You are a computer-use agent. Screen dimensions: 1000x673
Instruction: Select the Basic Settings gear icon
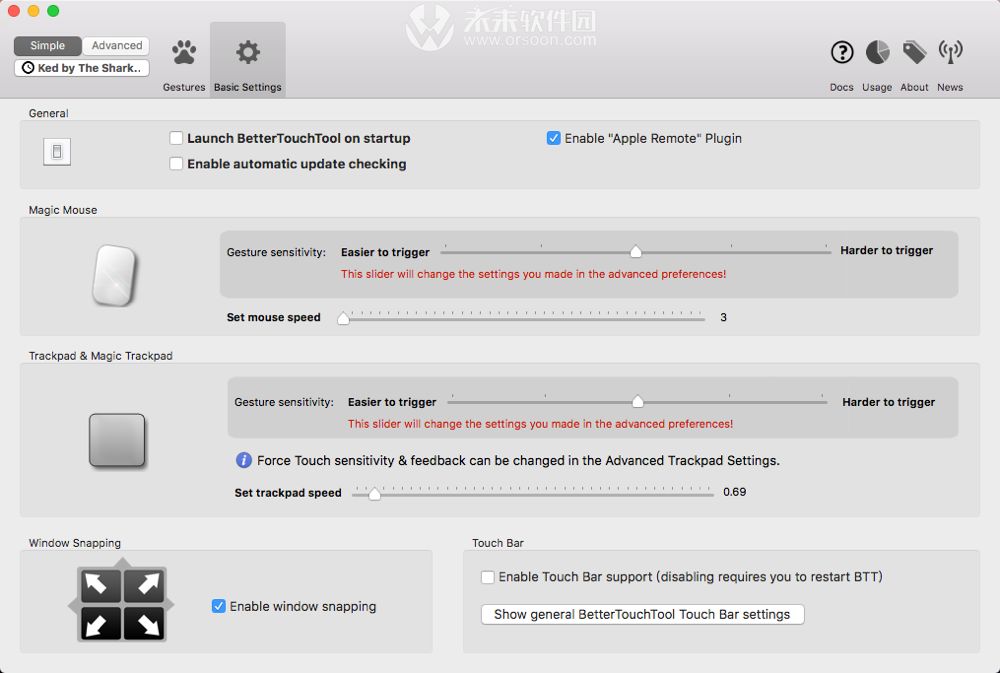coord(247,52)
